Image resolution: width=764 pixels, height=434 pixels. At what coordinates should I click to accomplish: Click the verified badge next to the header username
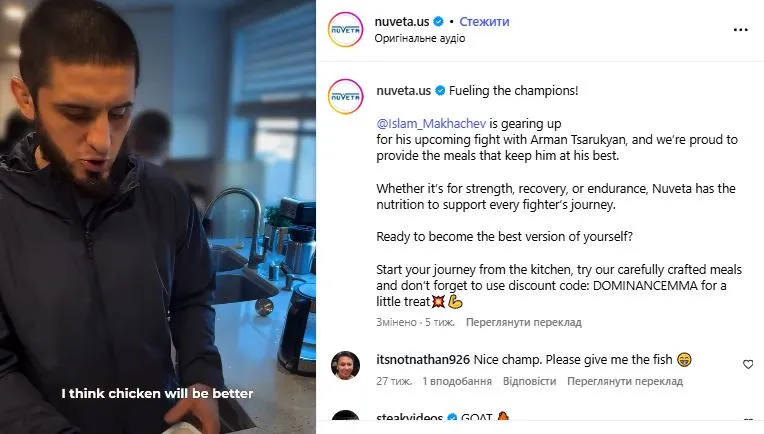click(x=439, y=21)
